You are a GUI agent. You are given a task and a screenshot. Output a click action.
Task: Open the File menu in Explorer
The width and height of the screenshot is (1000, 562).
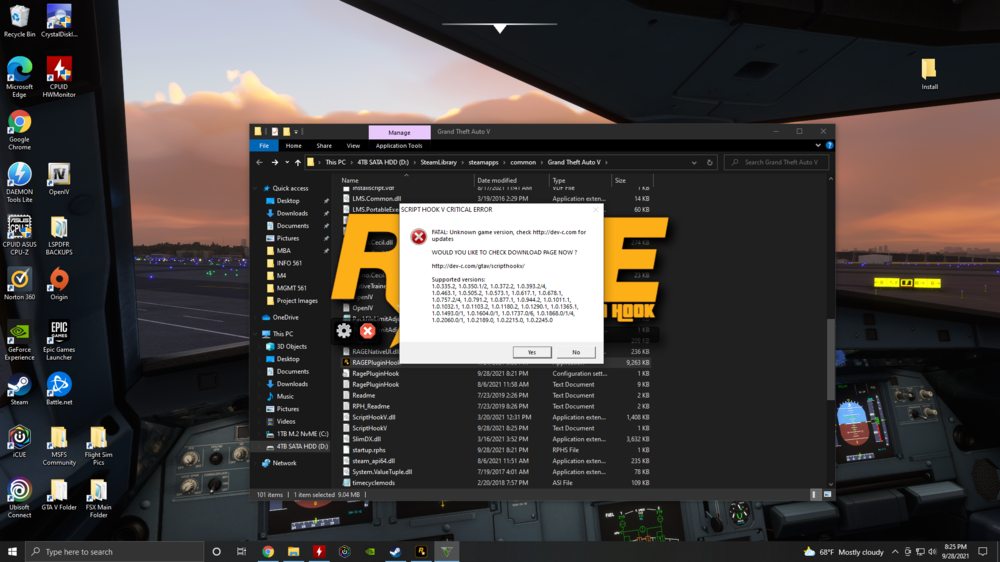[x=264, y=145]
